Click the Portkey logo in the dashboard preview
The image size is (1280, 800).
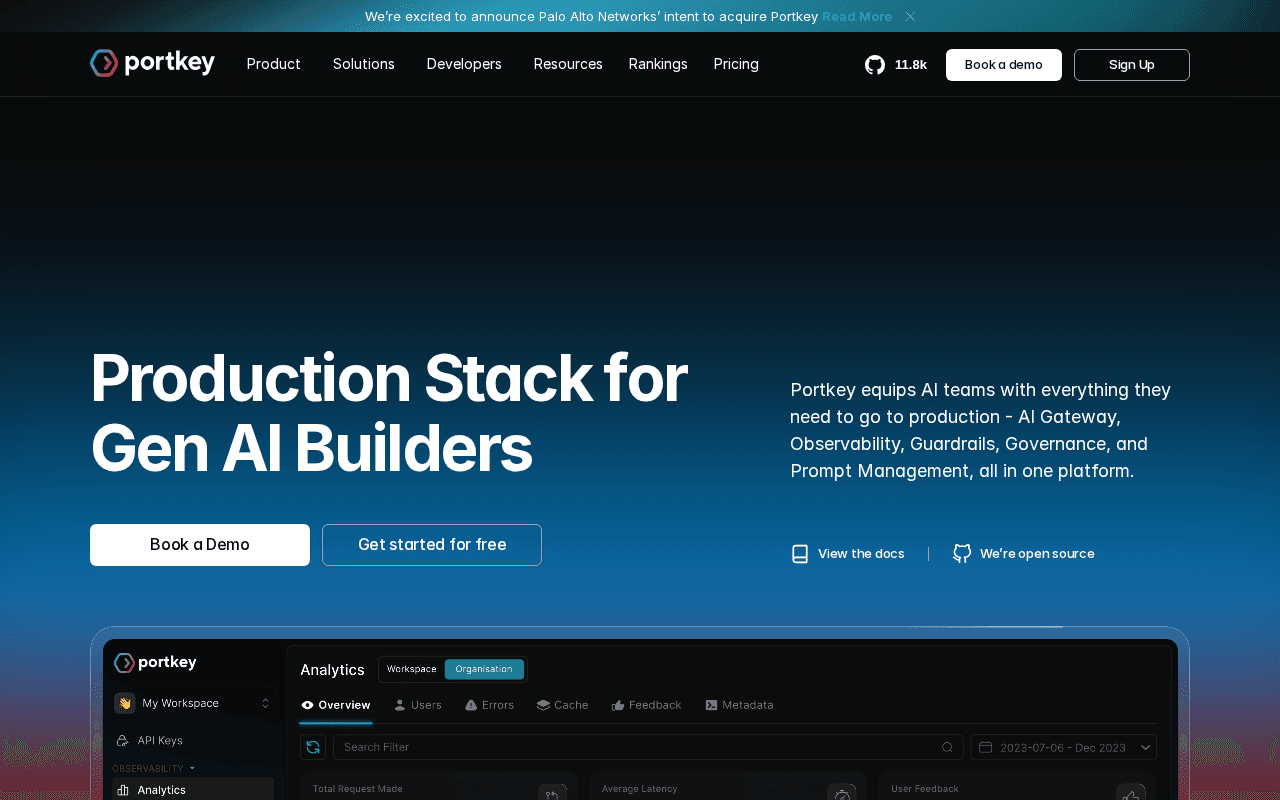[155, 663]
